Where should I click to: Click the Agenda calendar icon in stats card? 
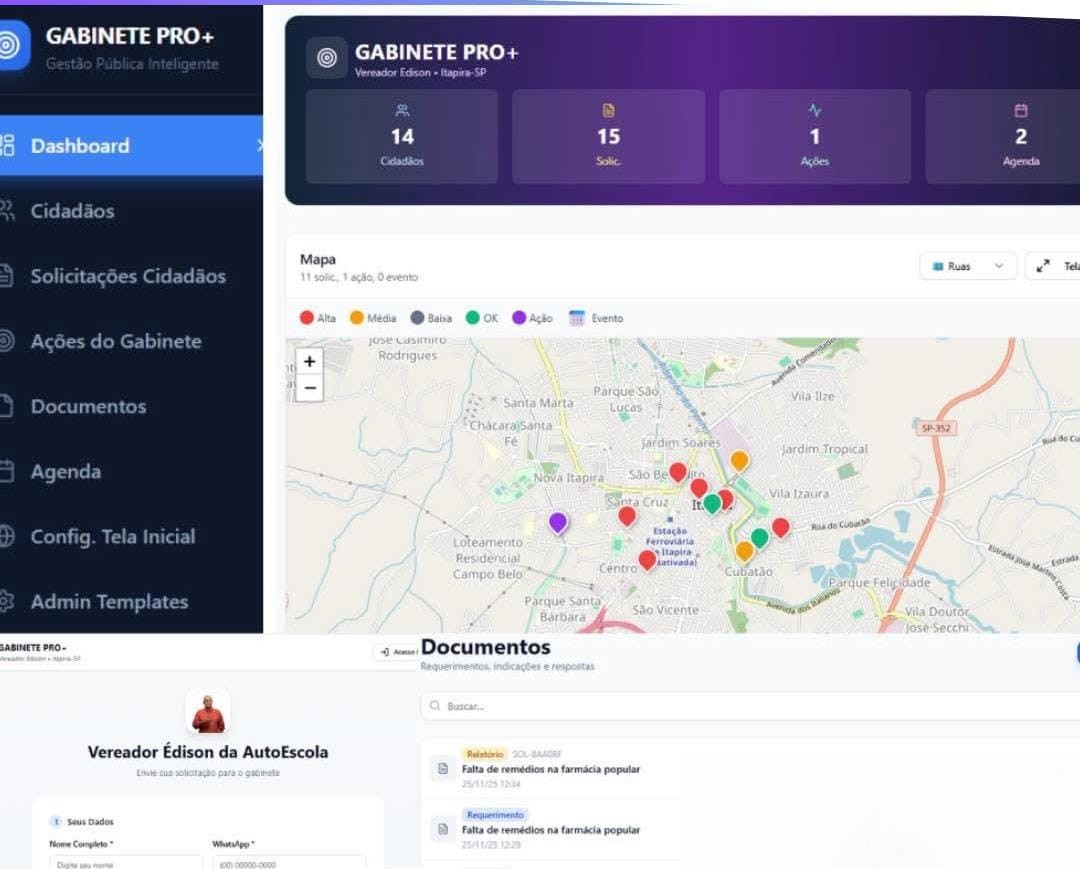[1021, 111]
